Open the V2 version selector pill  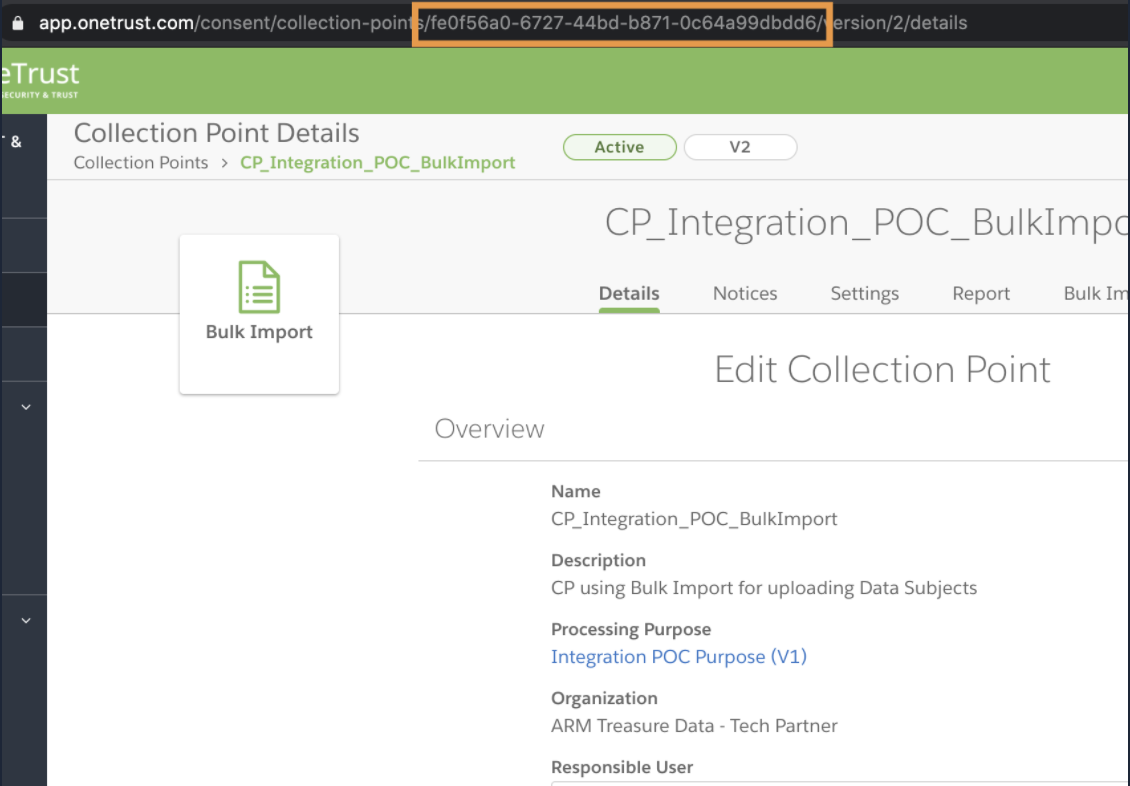click(x=740, y=147)
